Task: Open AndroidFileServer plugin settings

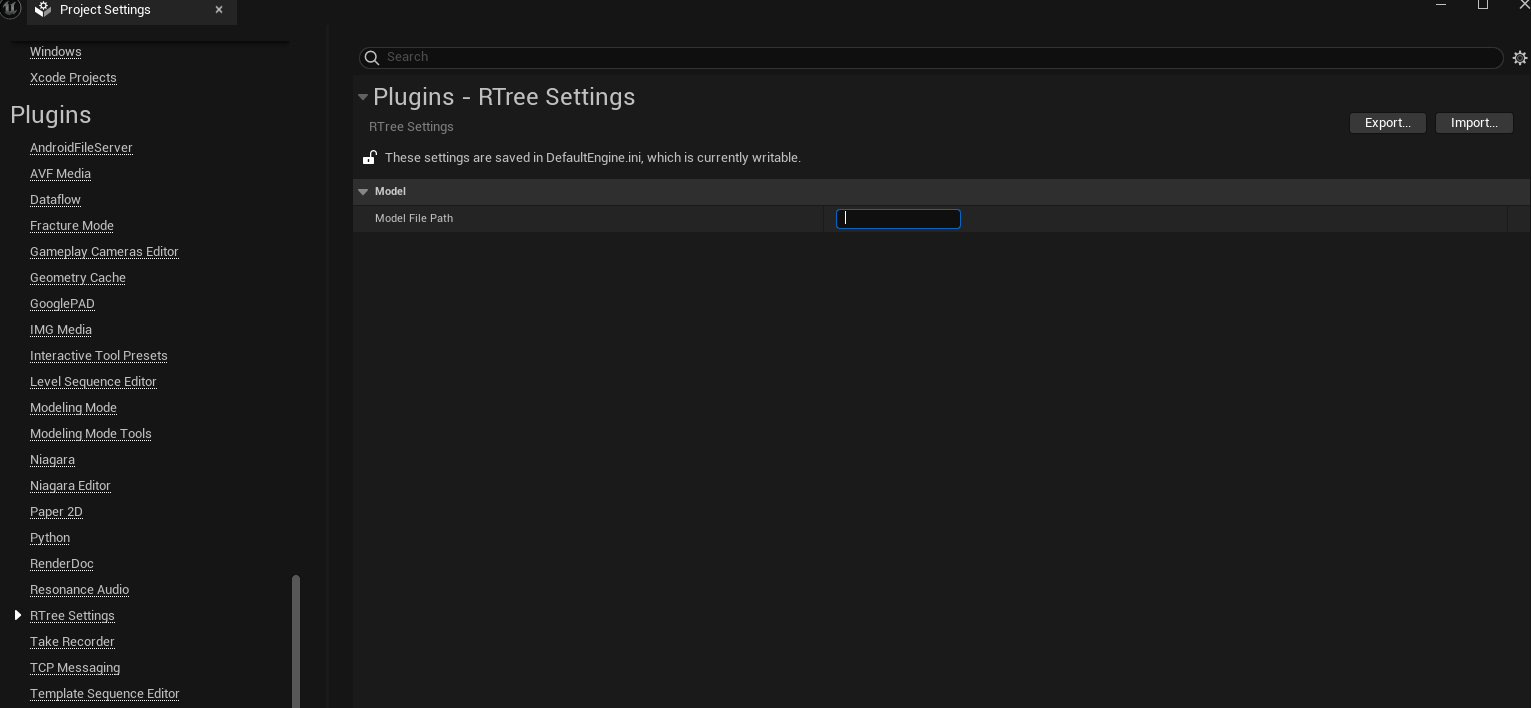Action: click(x=81, y=148)
